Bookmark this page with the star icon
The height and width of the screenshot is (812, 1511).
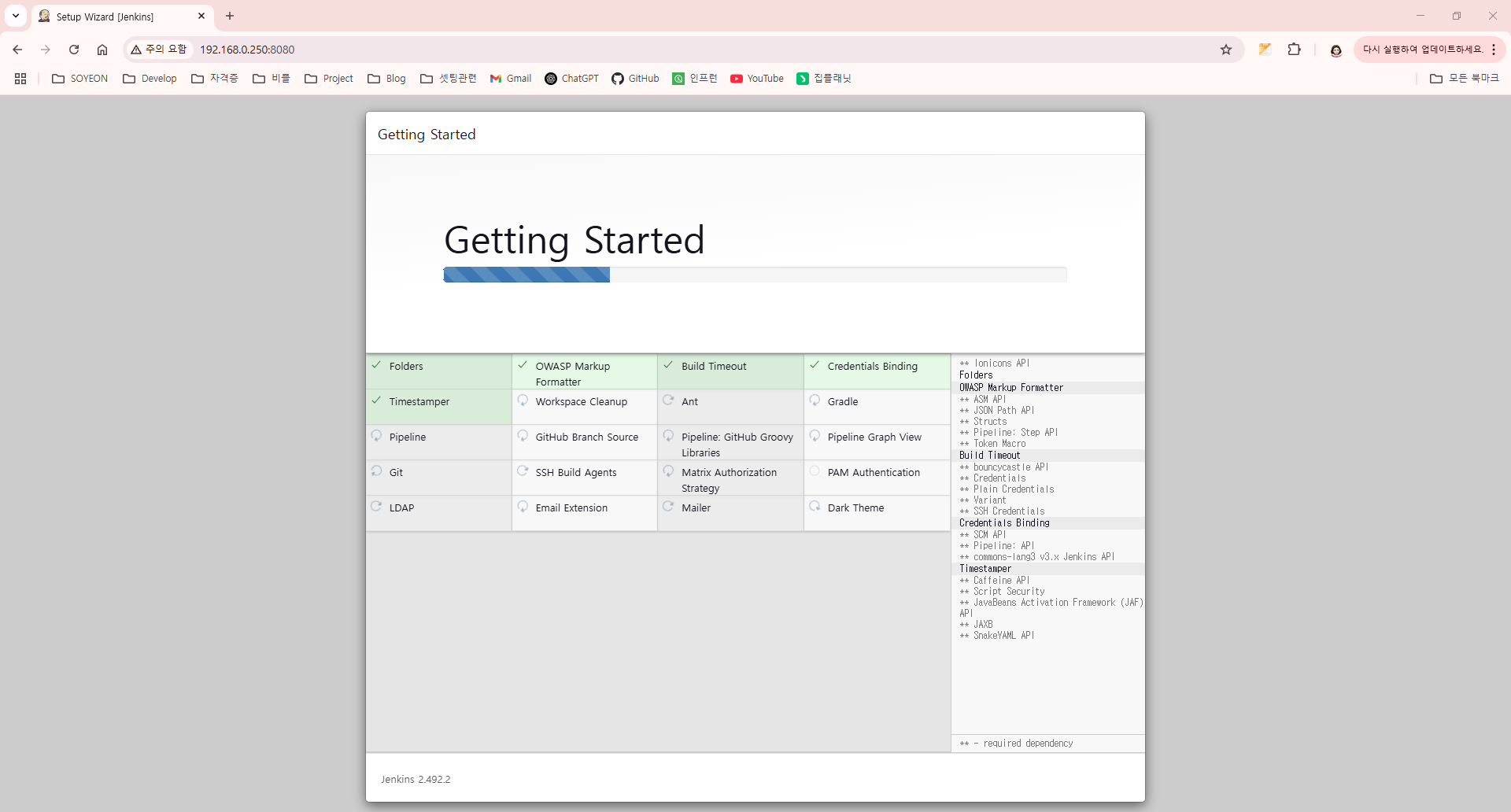tap(1226, 50)
